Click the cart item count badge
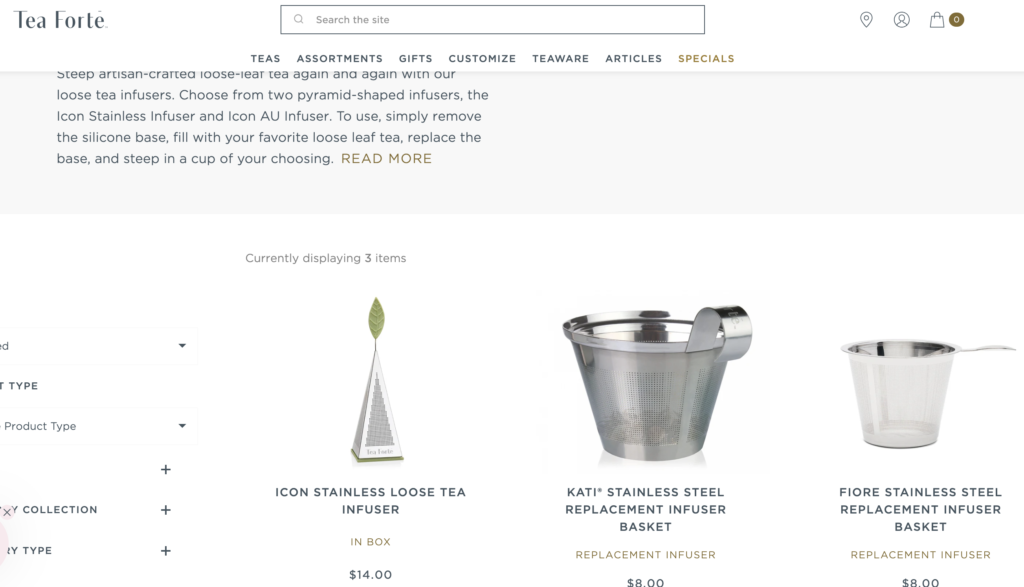This screenshot has width=1024, height=587. point(956,20)
